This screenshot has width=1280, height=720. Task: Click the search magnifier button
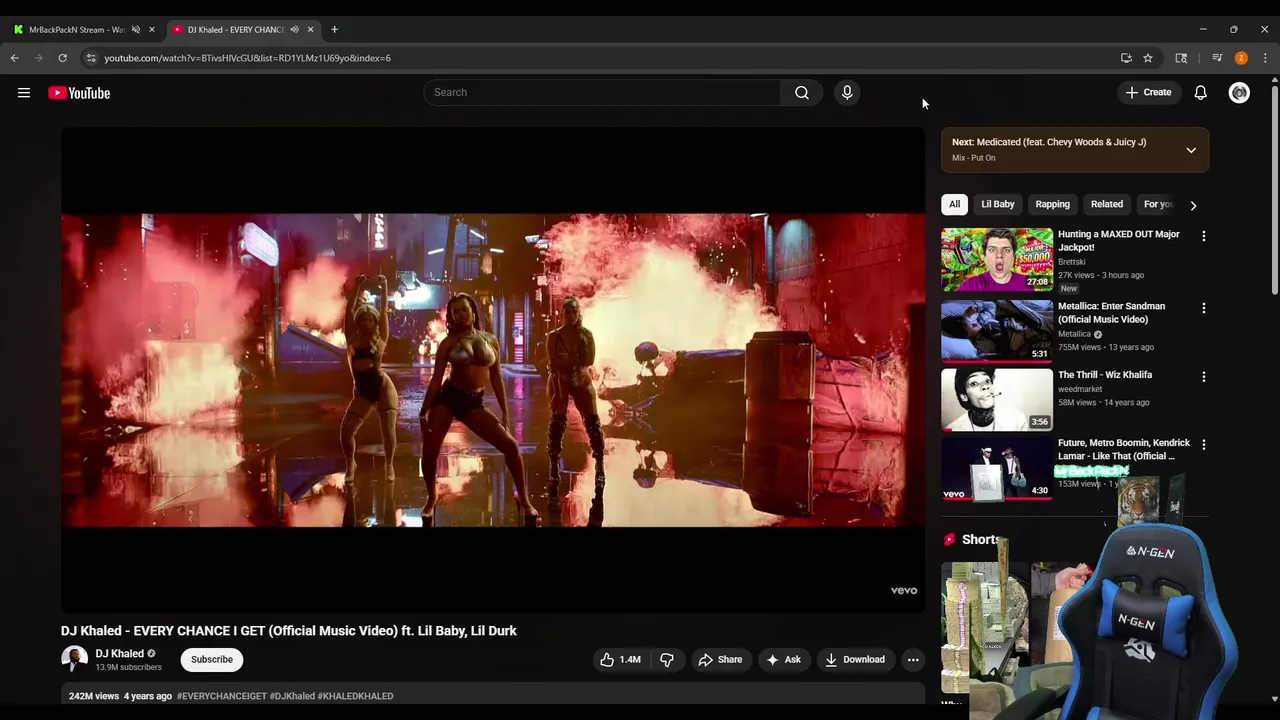pyautogui.click(x=802, y=93)
